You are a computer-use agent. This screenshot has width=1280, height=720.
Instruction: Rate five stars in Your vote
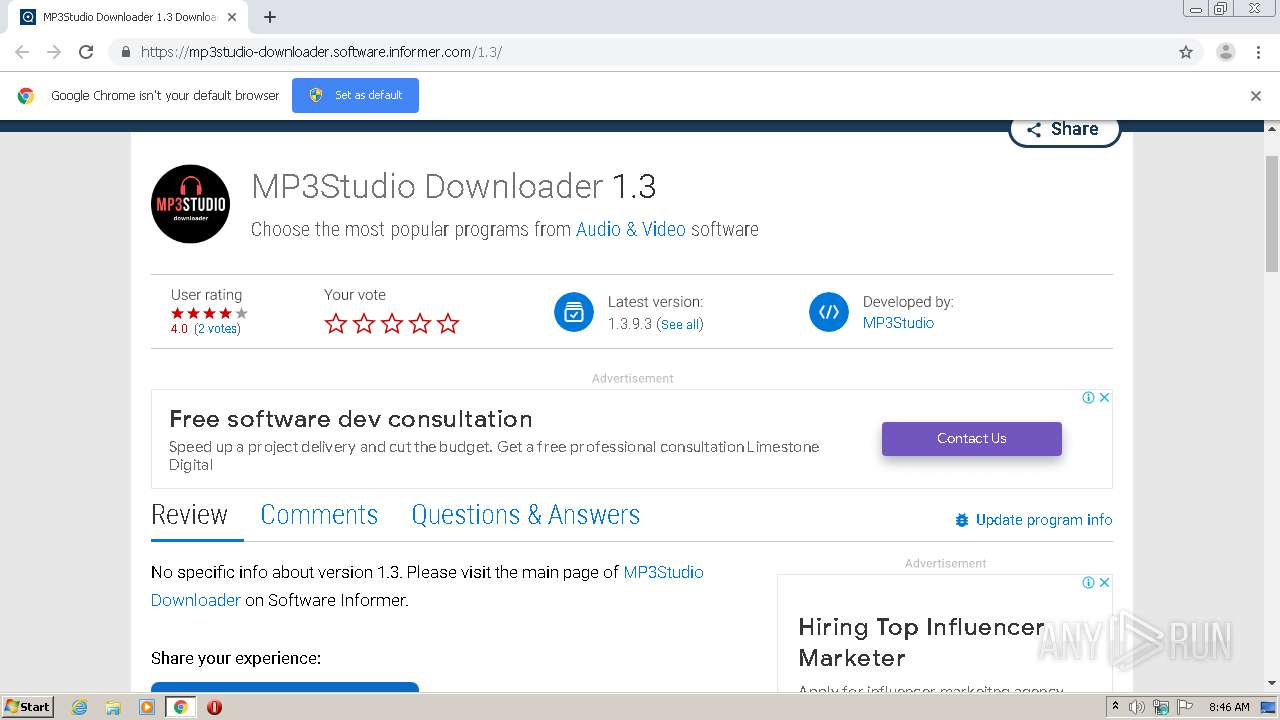click(448, 323)
